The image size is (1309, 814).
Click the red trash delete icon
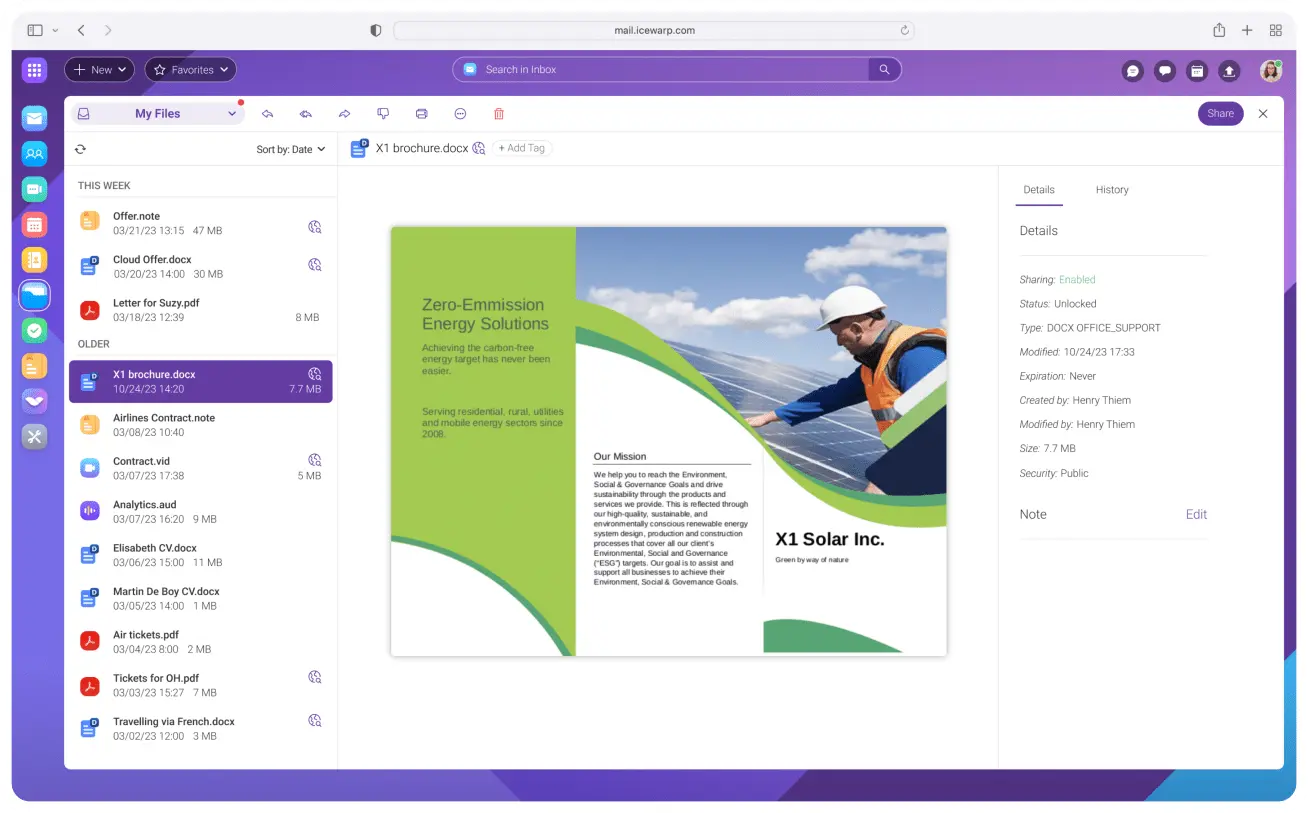click(x=499, y=114)
